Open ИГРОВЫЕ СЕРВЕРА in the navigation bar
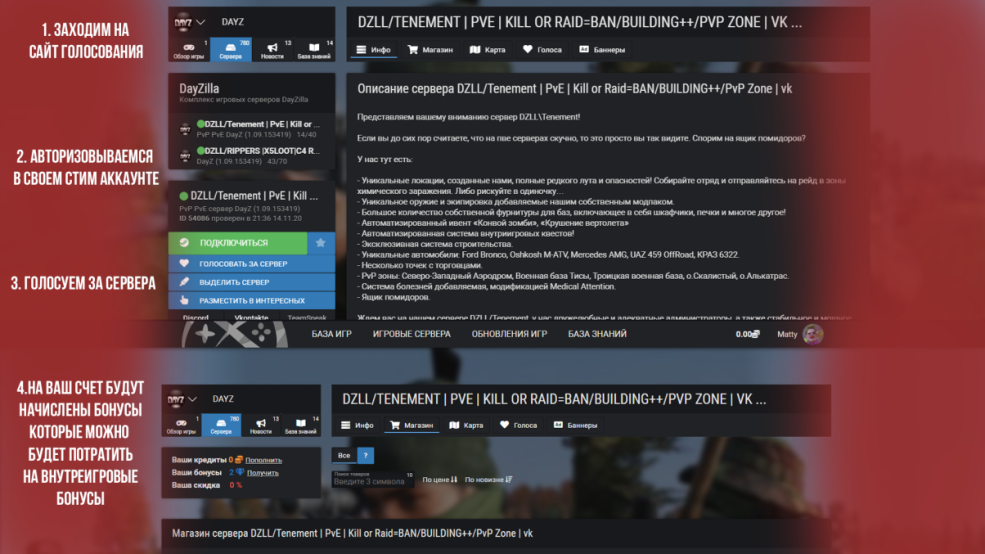 click(411, 334)
